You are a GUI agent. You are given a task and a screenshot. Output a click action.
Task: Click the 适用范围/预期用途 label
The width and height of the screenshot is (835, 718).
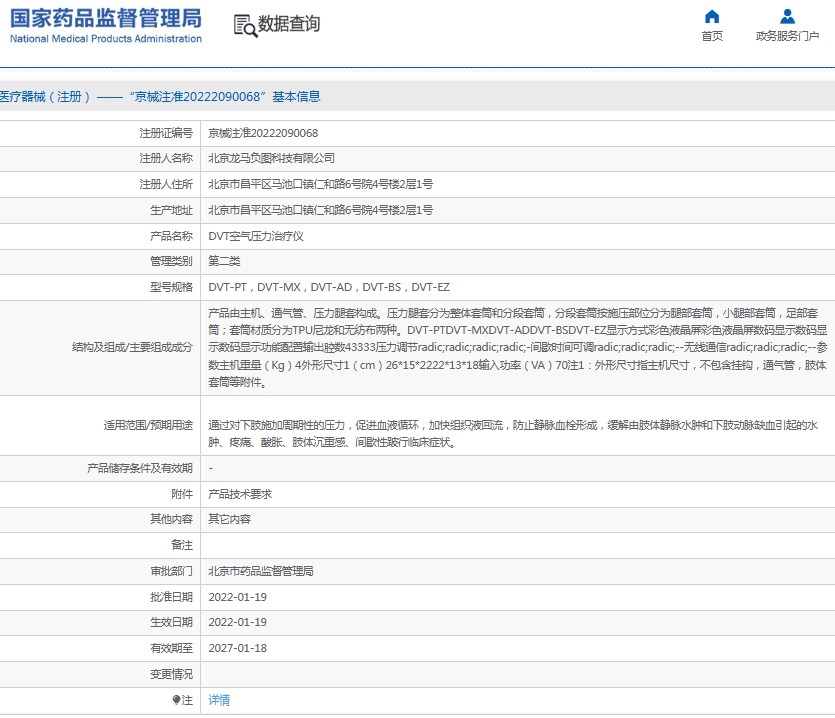(148, 425)
